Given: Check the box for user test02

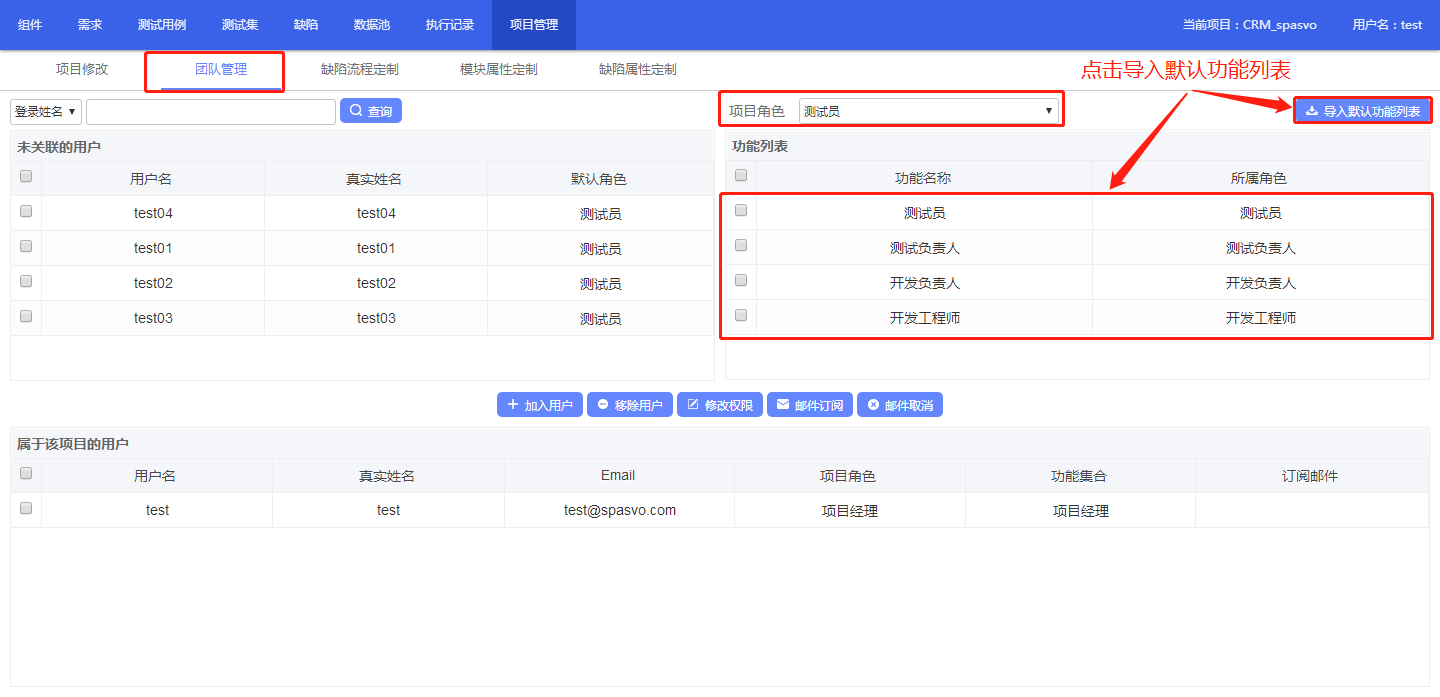Looking at the screenshot, I should tap(26, 281).
